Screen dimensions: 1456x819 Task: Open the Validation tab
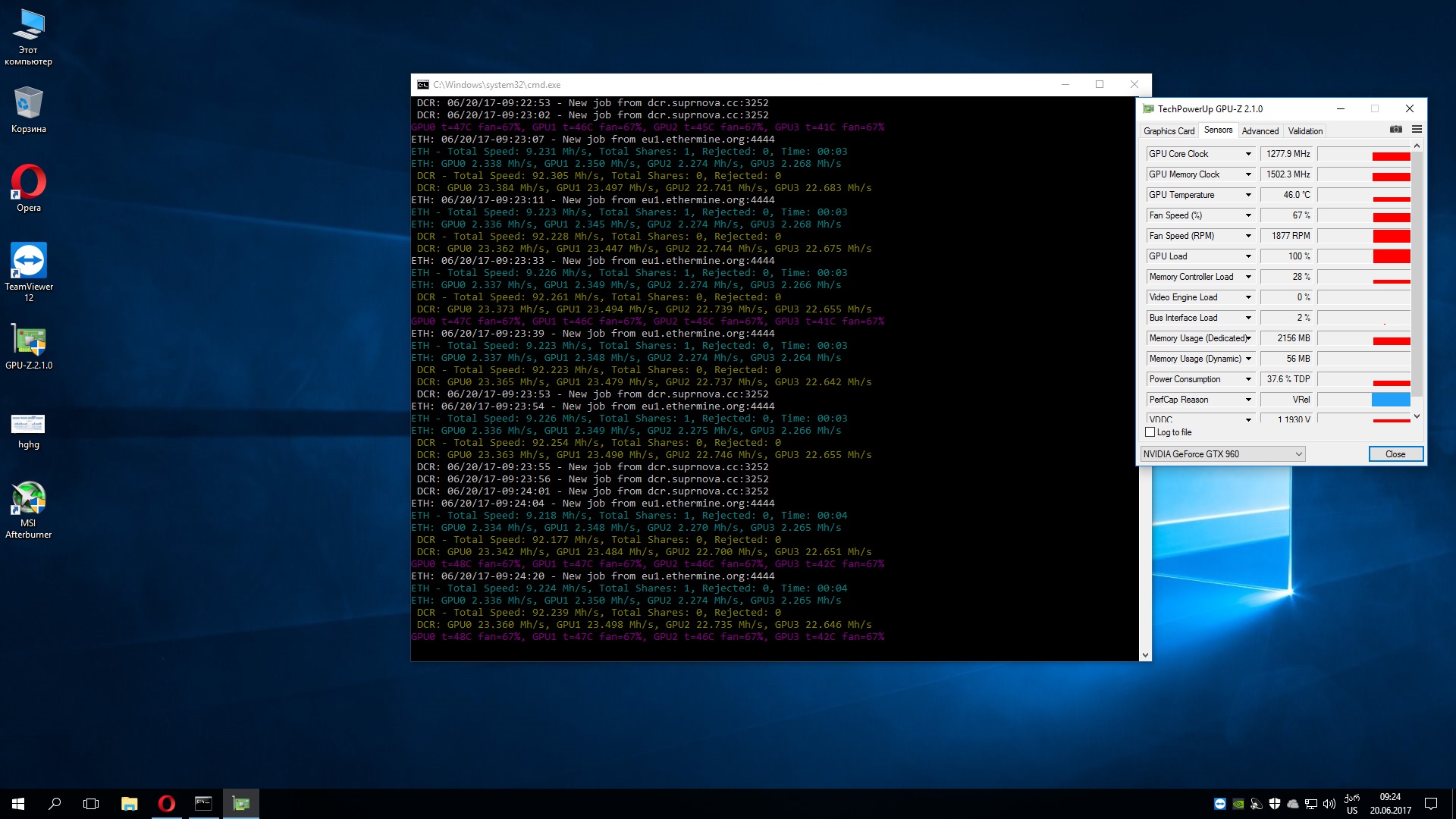(x=1305, y=131)
